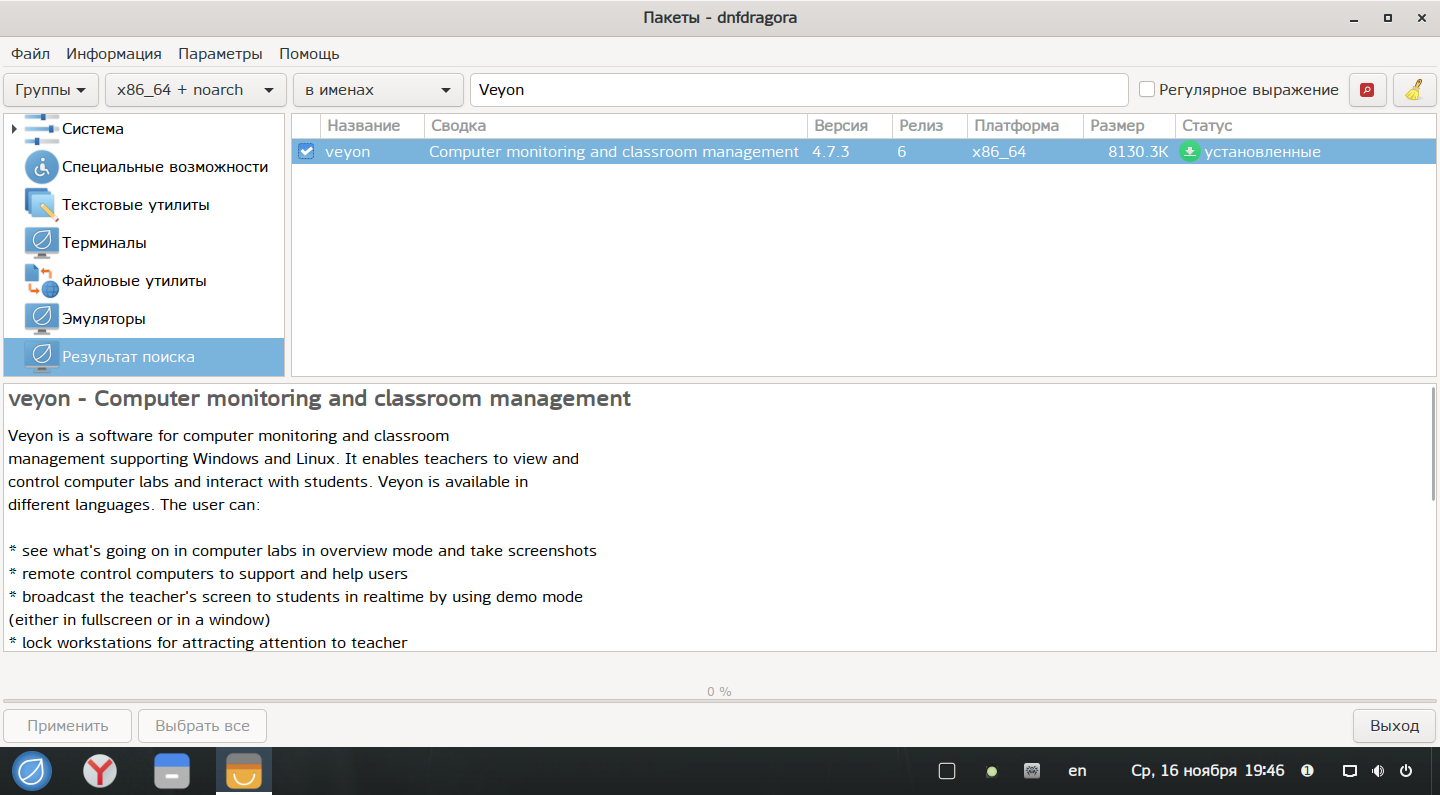Click the Выбрать все button
Image resolution: width=1440 pixels, height=795 pixels.
point(203,726)
